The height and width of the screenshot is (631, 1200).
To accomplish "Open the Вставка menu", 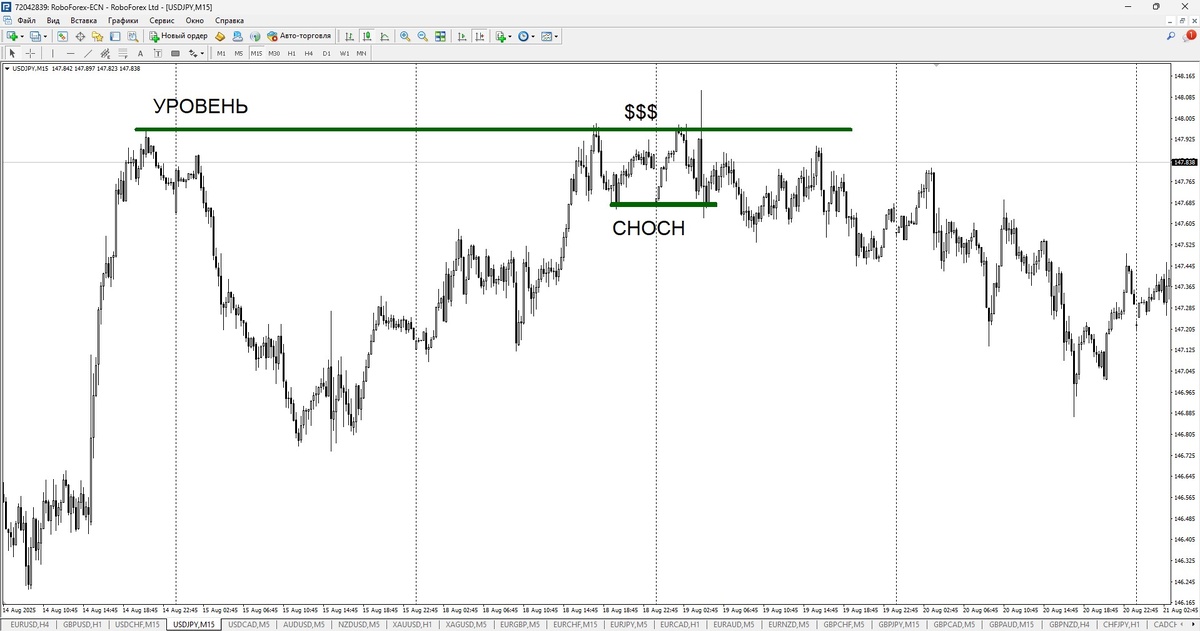I will pyautogui.click(x=84, y=20).
